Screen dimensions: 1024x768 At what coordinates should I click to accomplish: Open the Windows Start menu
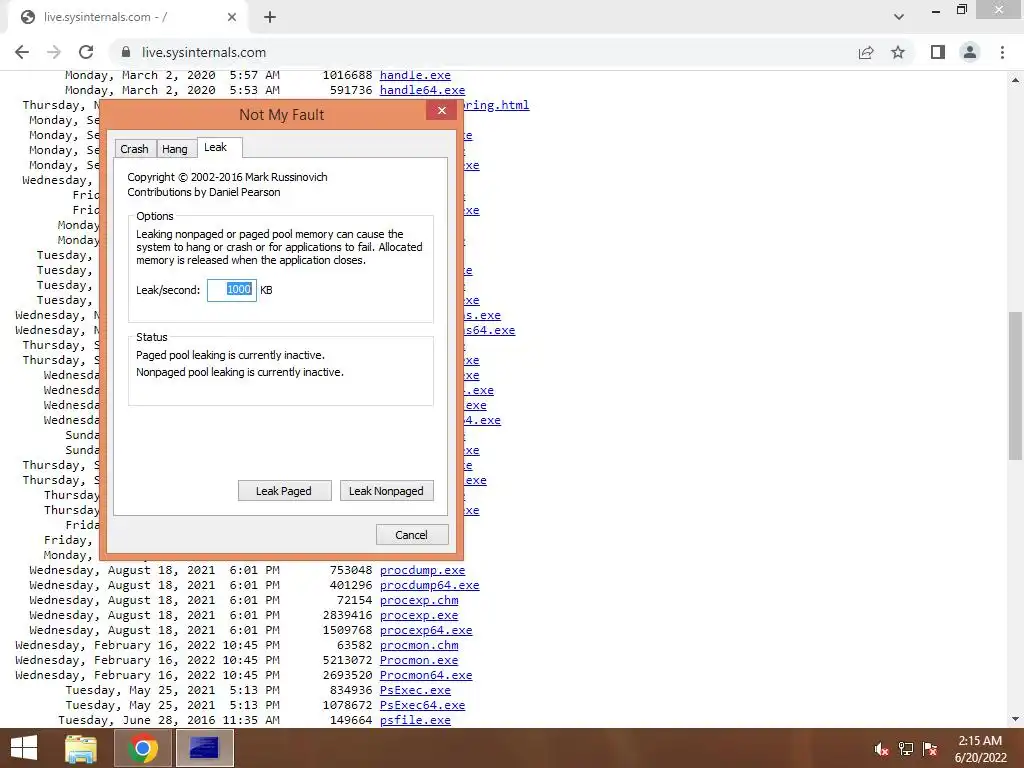tap(24, 748)
